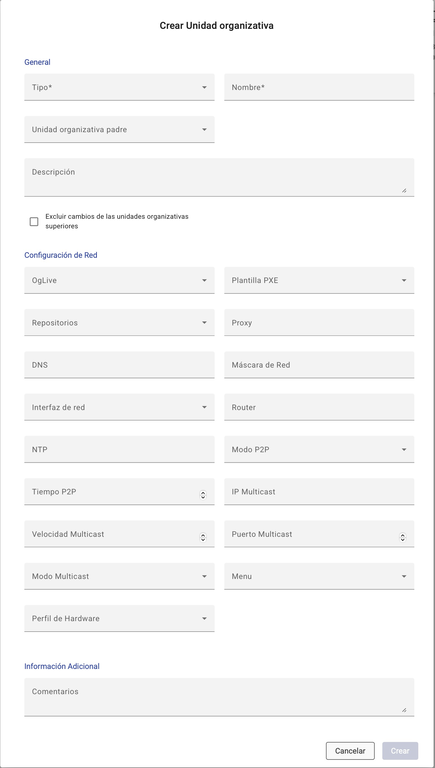Viewport: 435px width, 768px height.
Task: Open the Perfil de Hardware dropdown
Action: (119, 619)
